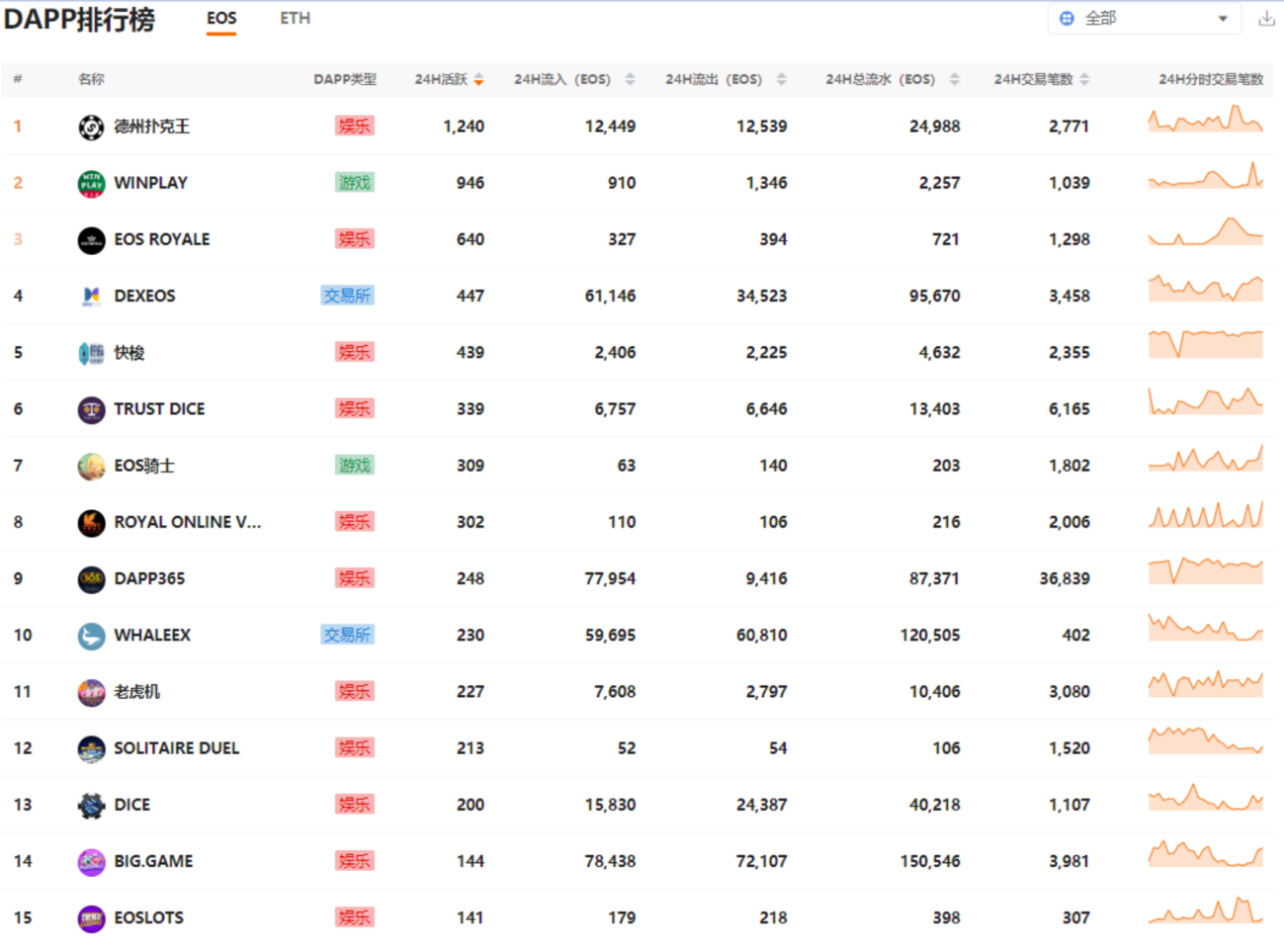Open the EOSLOTS name link
Screen dimensions: 1284x952
click(148, 918)
